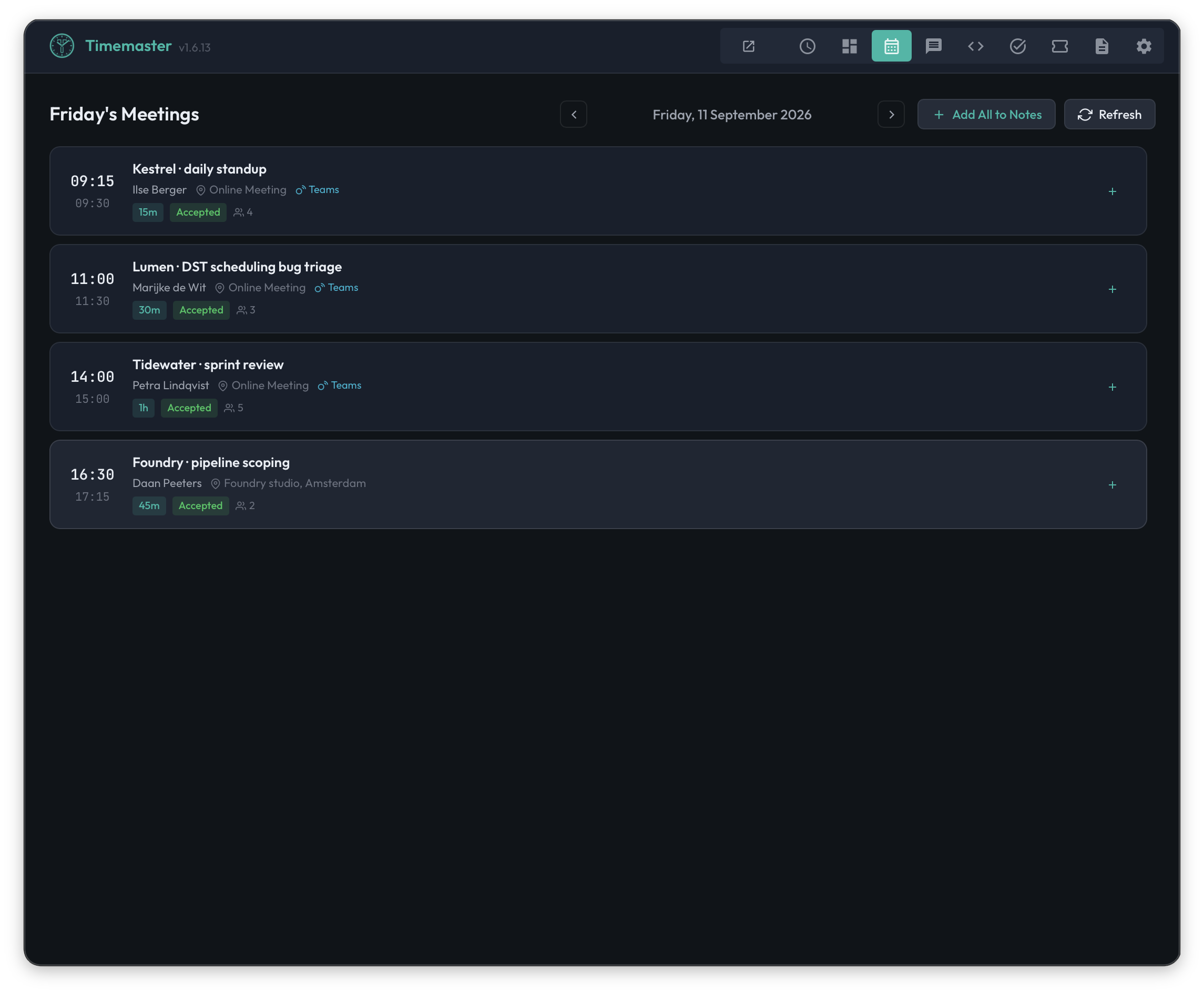Image resolution: width=1204 pixels, height=994 pixels.
Task: Click the Friday's Meetings heading
Action: pos(124,114)
